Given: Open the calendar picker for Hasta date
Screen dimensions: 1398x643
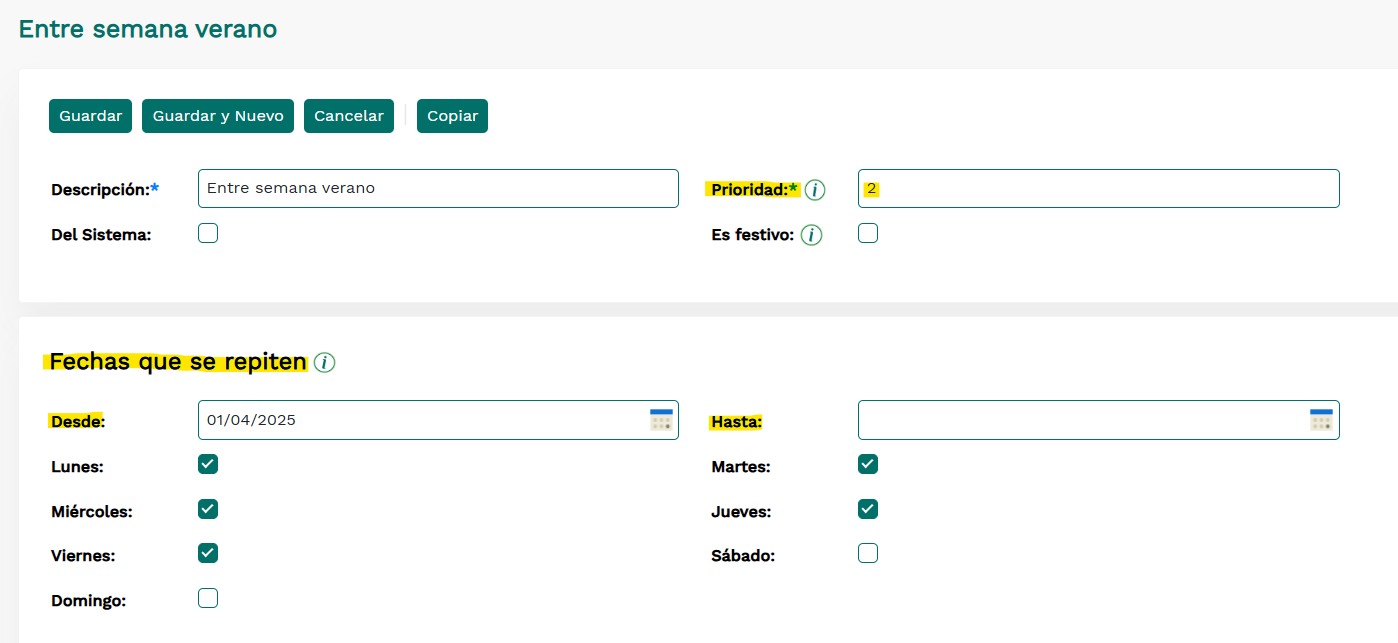Looking at the screenshot, I should point(1321,420).
